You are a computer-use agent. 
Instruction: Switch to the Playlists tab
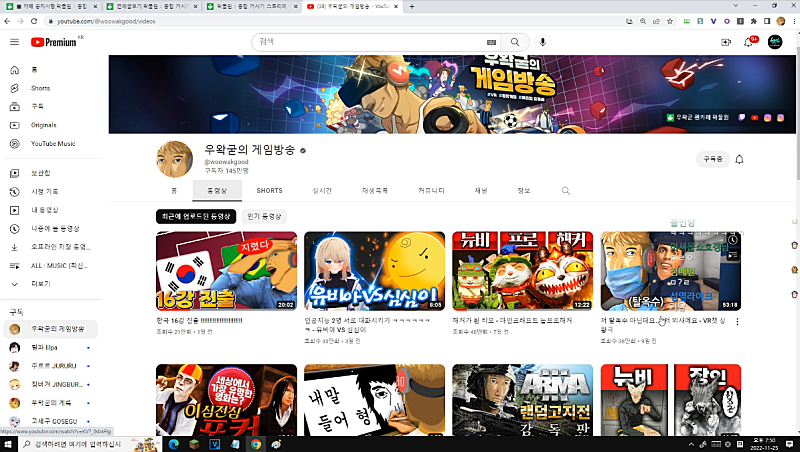(375, 190)
